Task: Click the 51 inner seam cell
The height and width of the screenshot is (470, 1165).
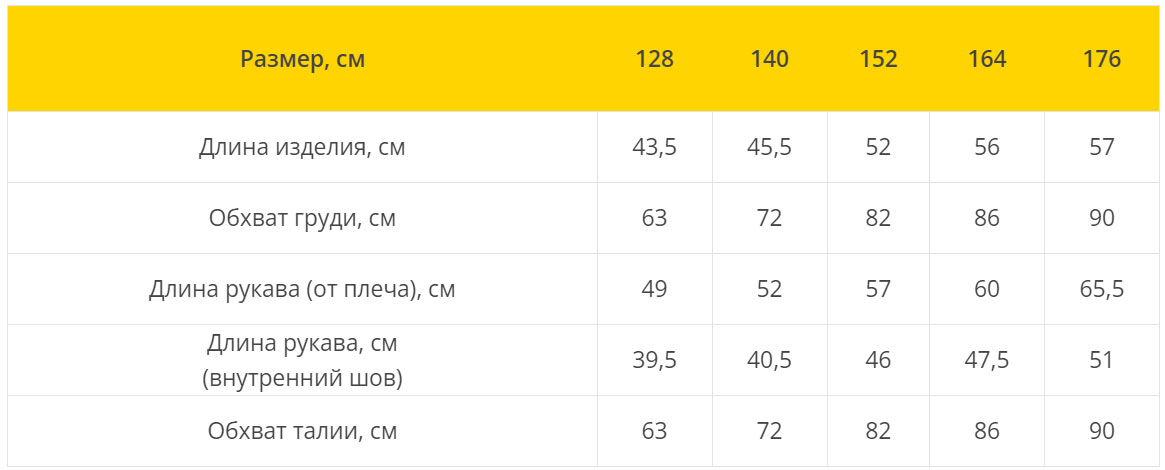Action: [1102, 360]
